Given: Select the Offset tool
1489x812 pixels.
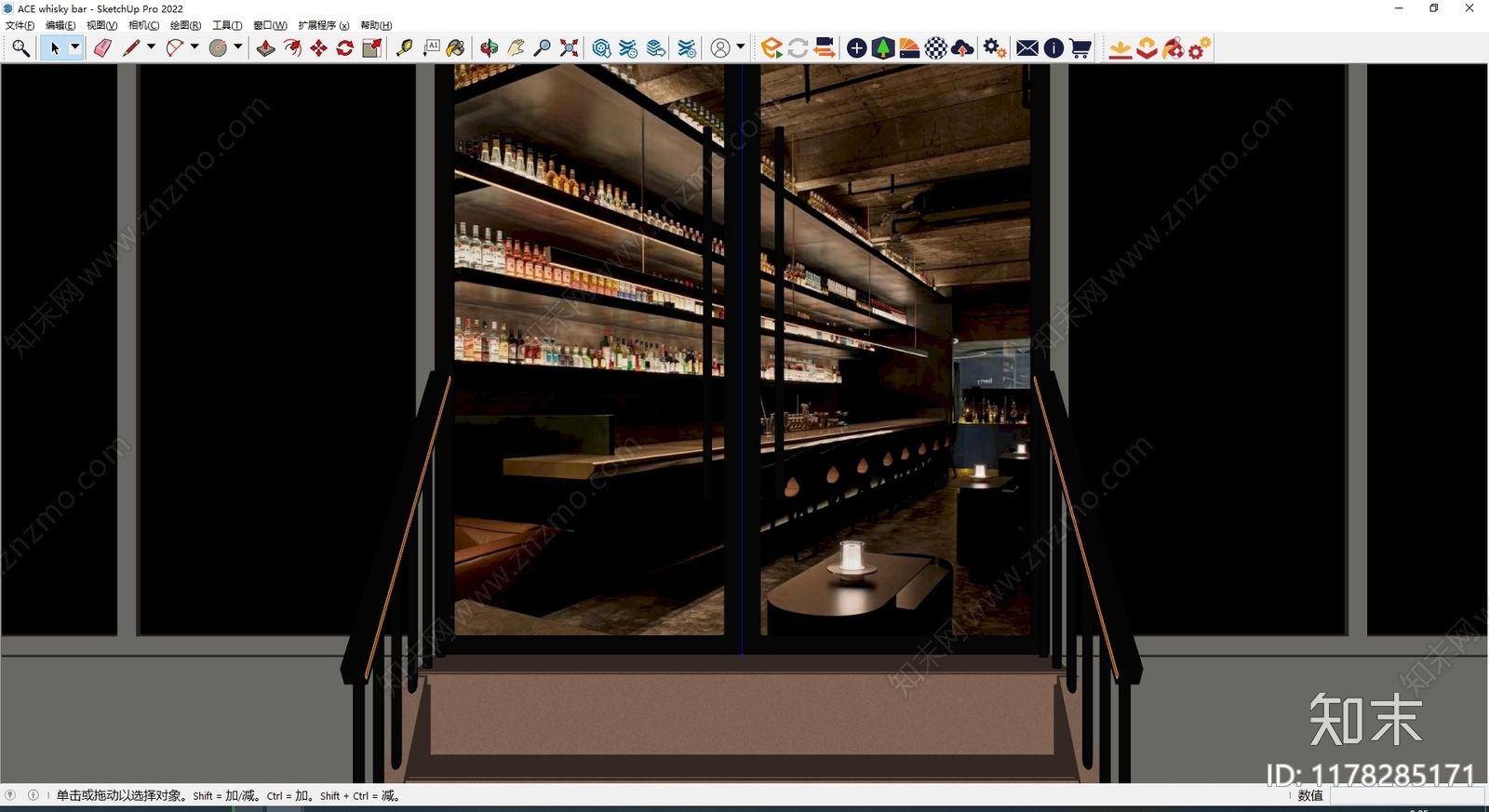Looking at the screenshot, I should [292, 48].
